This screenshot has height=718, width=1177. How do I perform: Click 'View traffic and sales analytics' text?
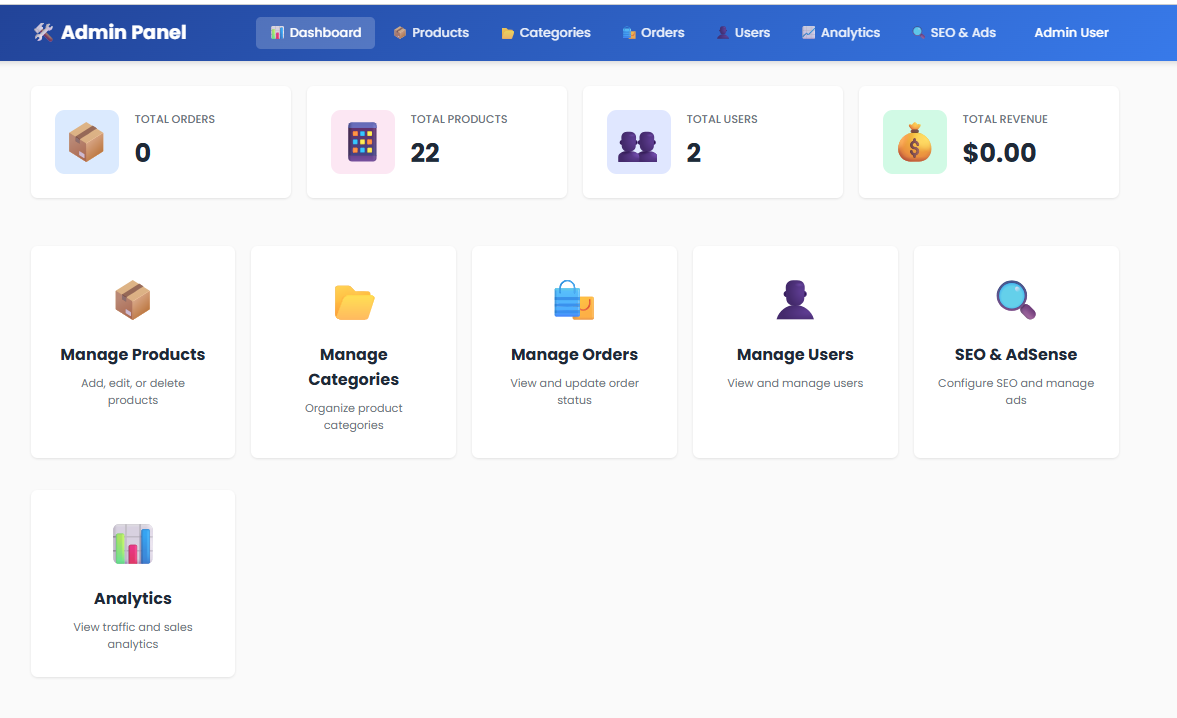click(133, 635)
